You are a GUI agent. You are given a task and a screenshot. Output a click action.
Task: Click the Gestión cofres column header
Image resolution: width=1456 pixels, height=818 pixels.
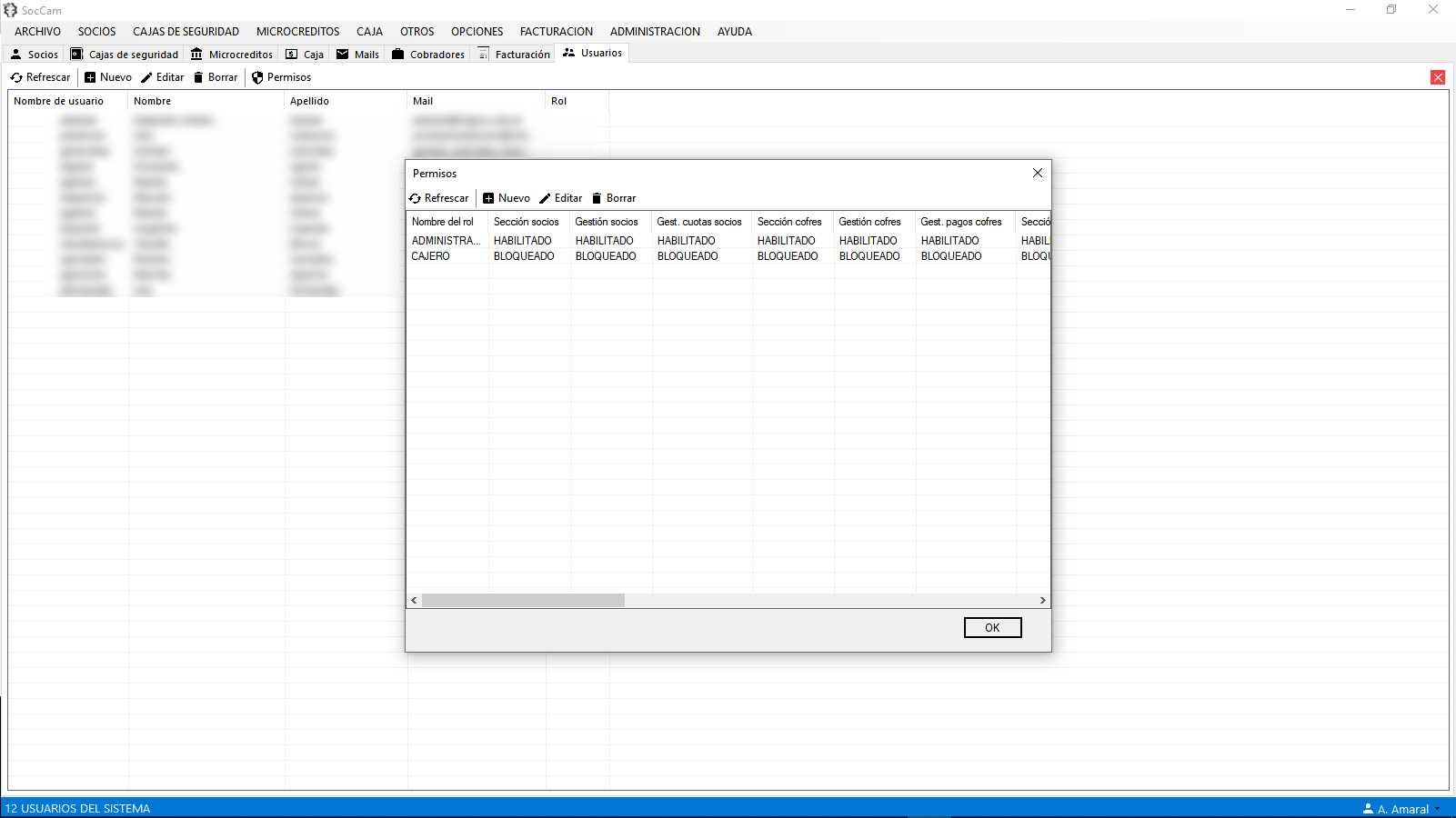point(875,222)
